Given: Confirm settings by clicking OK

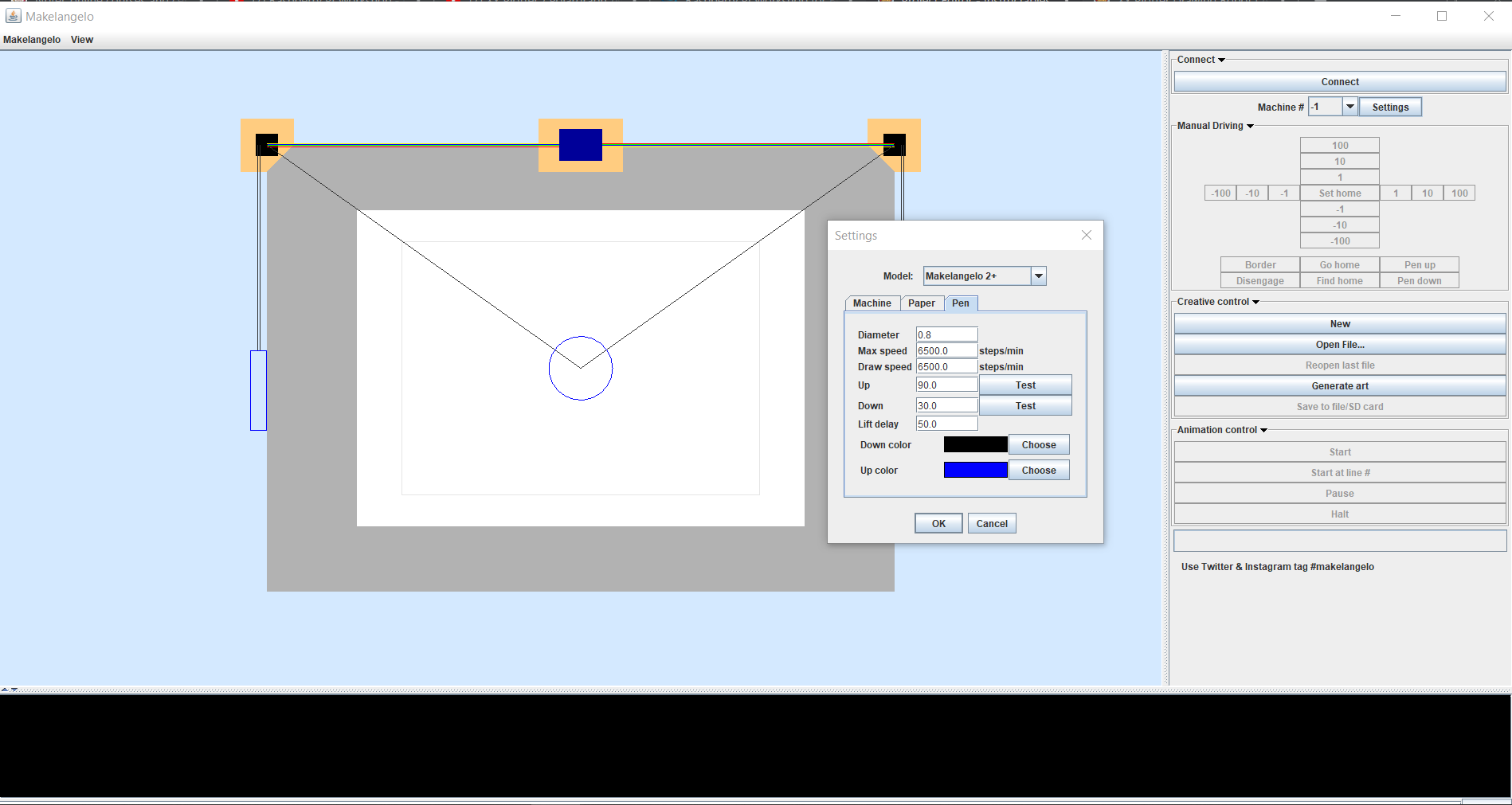Looking at the screenshot, I should pos(938,523).
